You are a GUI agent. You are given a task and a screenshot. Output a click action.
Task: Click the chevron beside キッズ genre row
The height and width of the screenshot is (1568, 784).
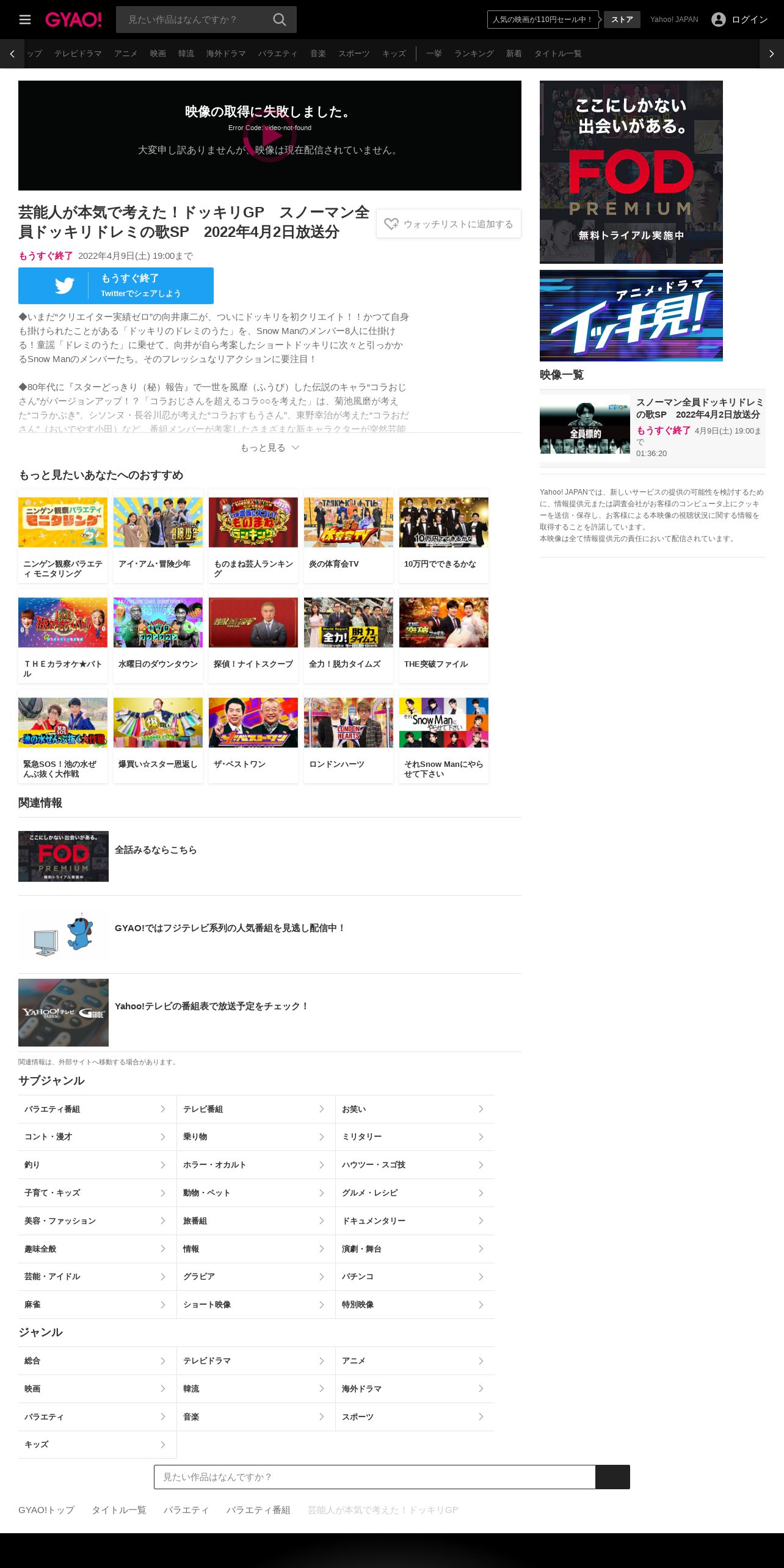click(x=163, y=1445)
